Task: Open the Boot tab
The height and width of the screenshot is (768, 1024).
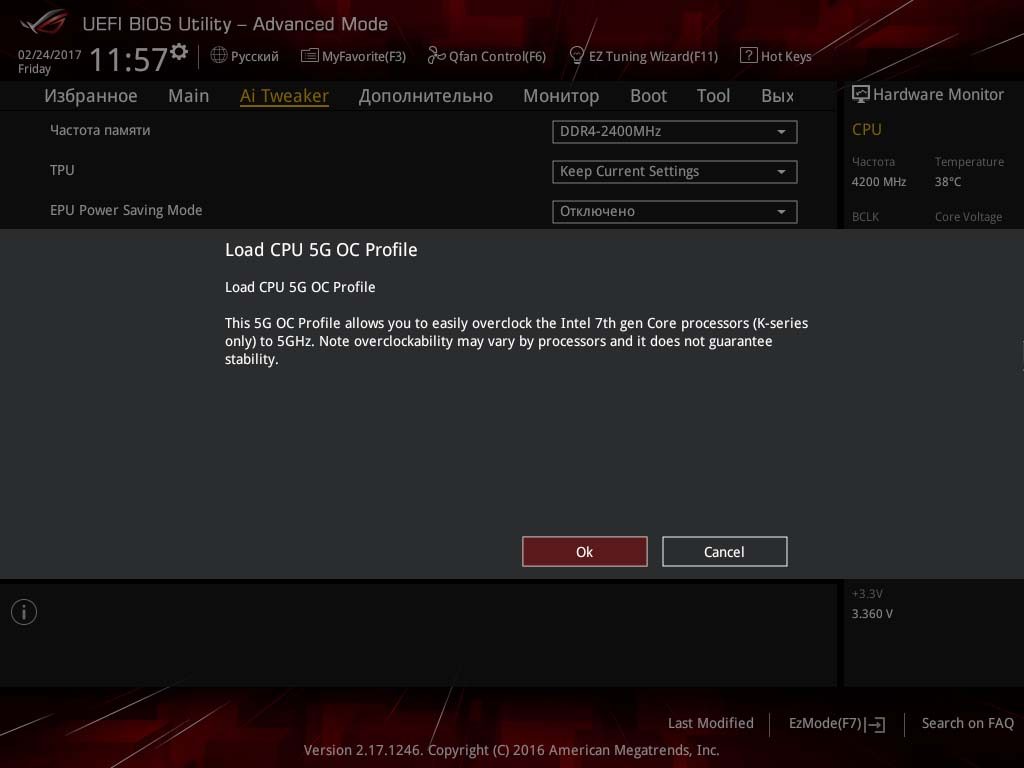Action: 648,96
